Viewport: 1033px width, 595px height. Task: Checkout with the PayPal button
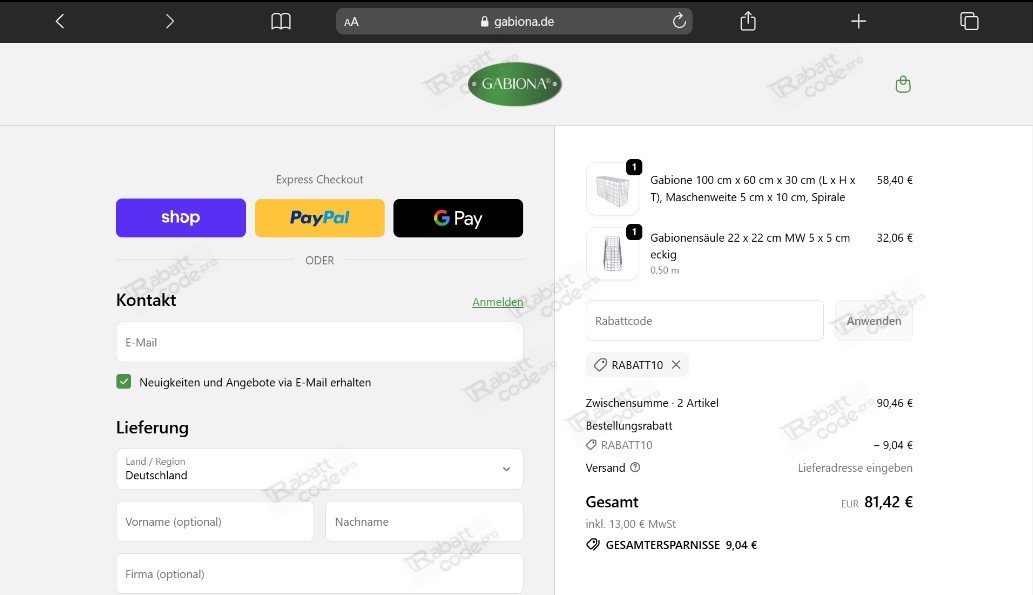tap(319, 217)
